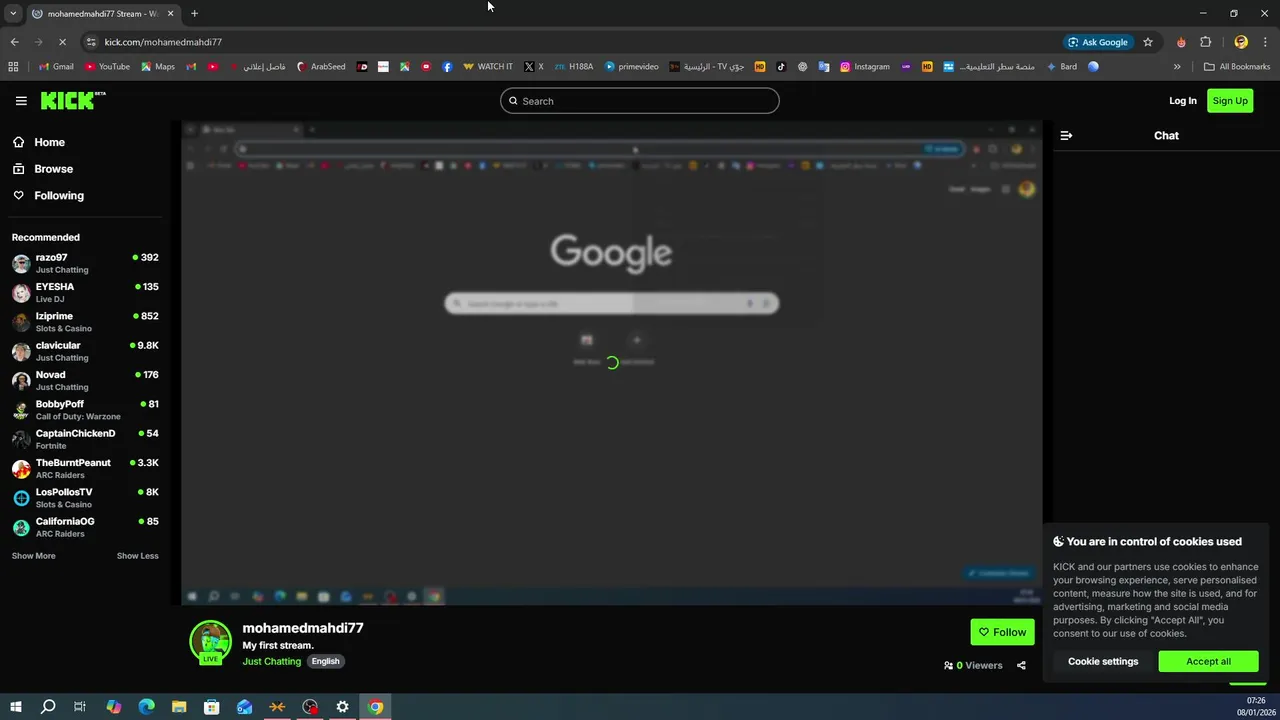Open the tab search dropdown arrow
The width and height of the screenshot is (1280, 720).
click(13, 13)
